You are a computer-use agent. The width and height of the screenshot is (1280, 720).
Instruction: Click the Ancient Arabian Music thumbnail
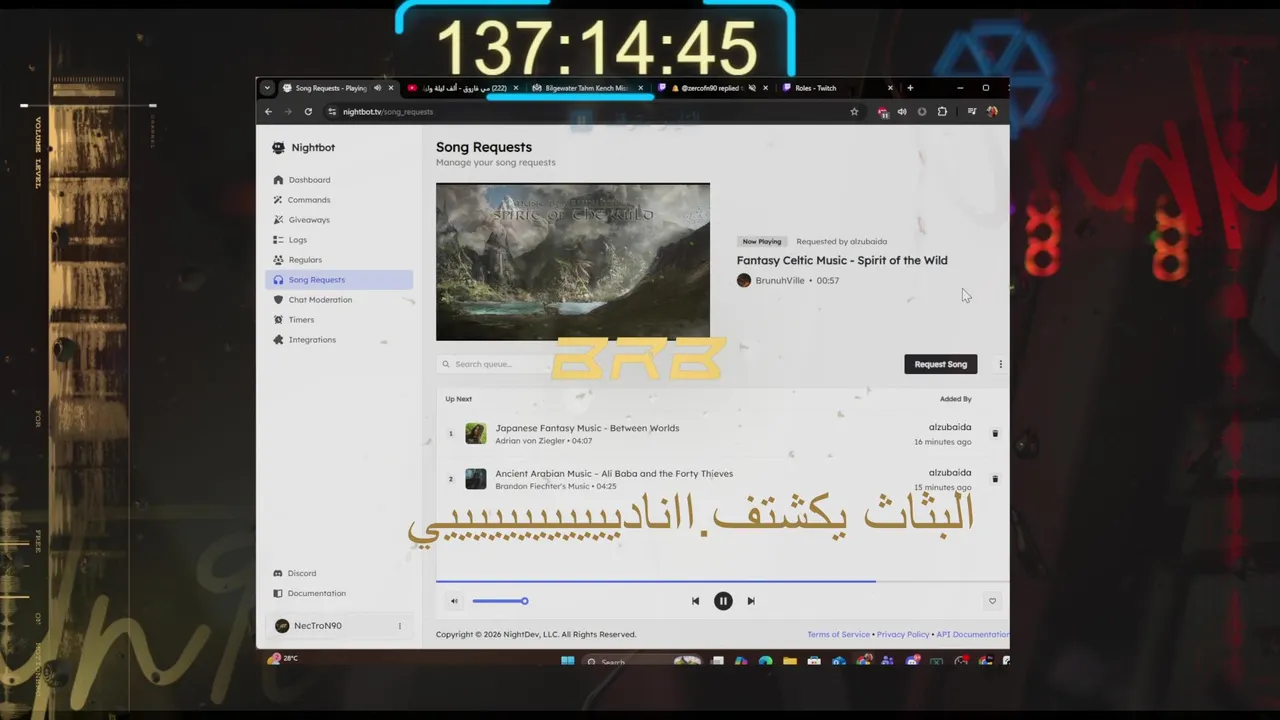pyautogui.click(x=476, y=479)
